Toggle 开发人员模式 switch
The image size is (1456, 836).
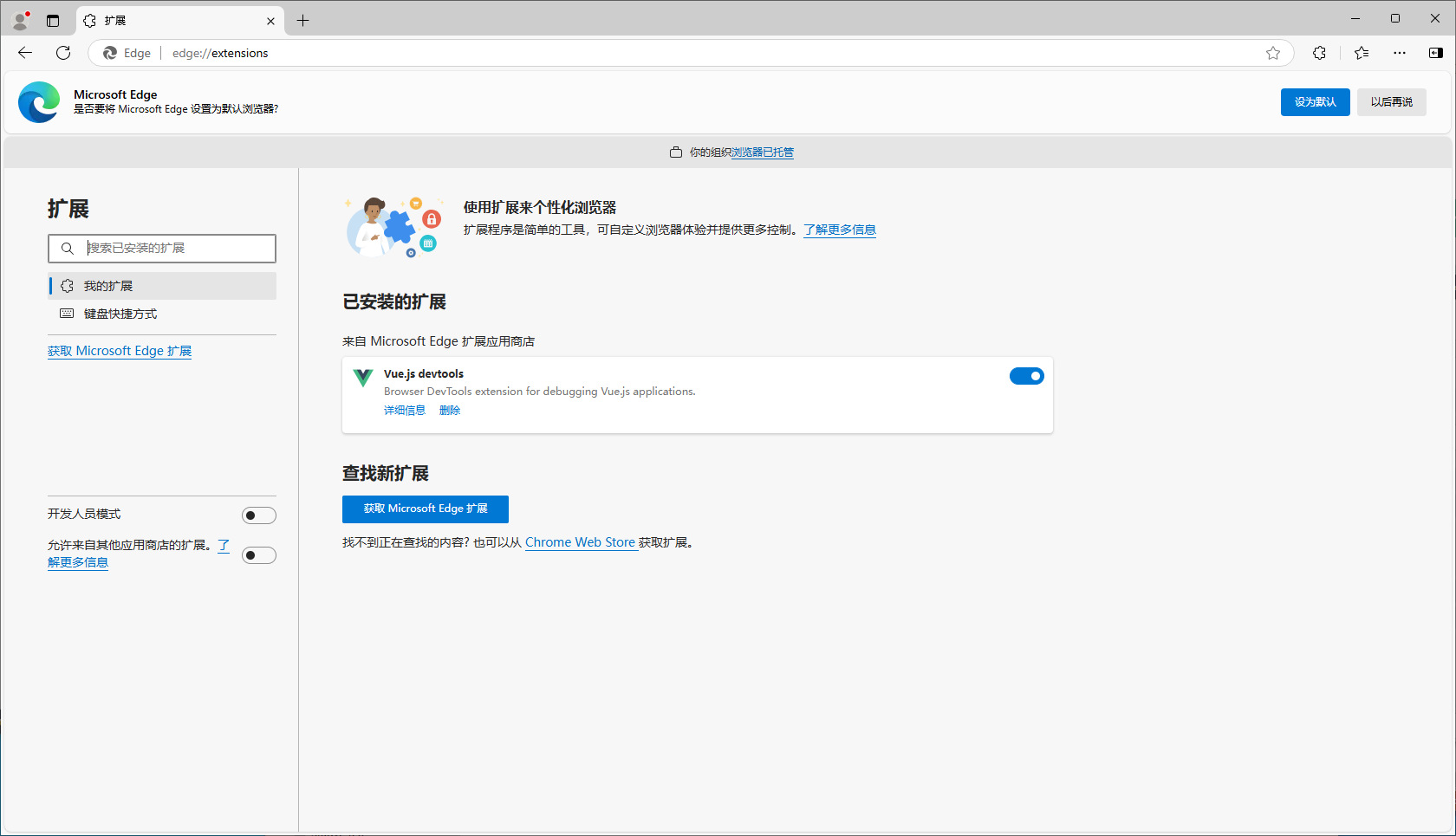[258, 515]
